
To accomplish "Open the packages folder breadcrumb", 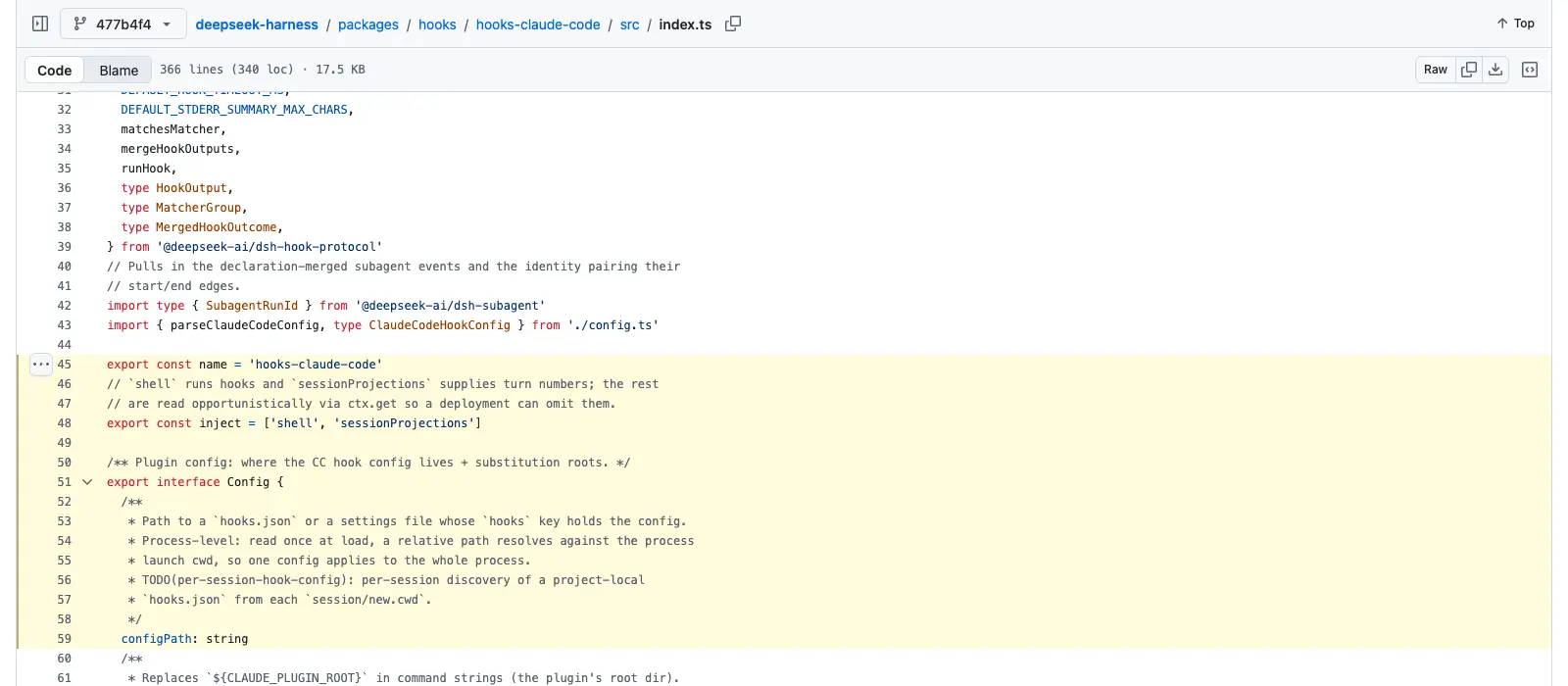I will (368, 24).
